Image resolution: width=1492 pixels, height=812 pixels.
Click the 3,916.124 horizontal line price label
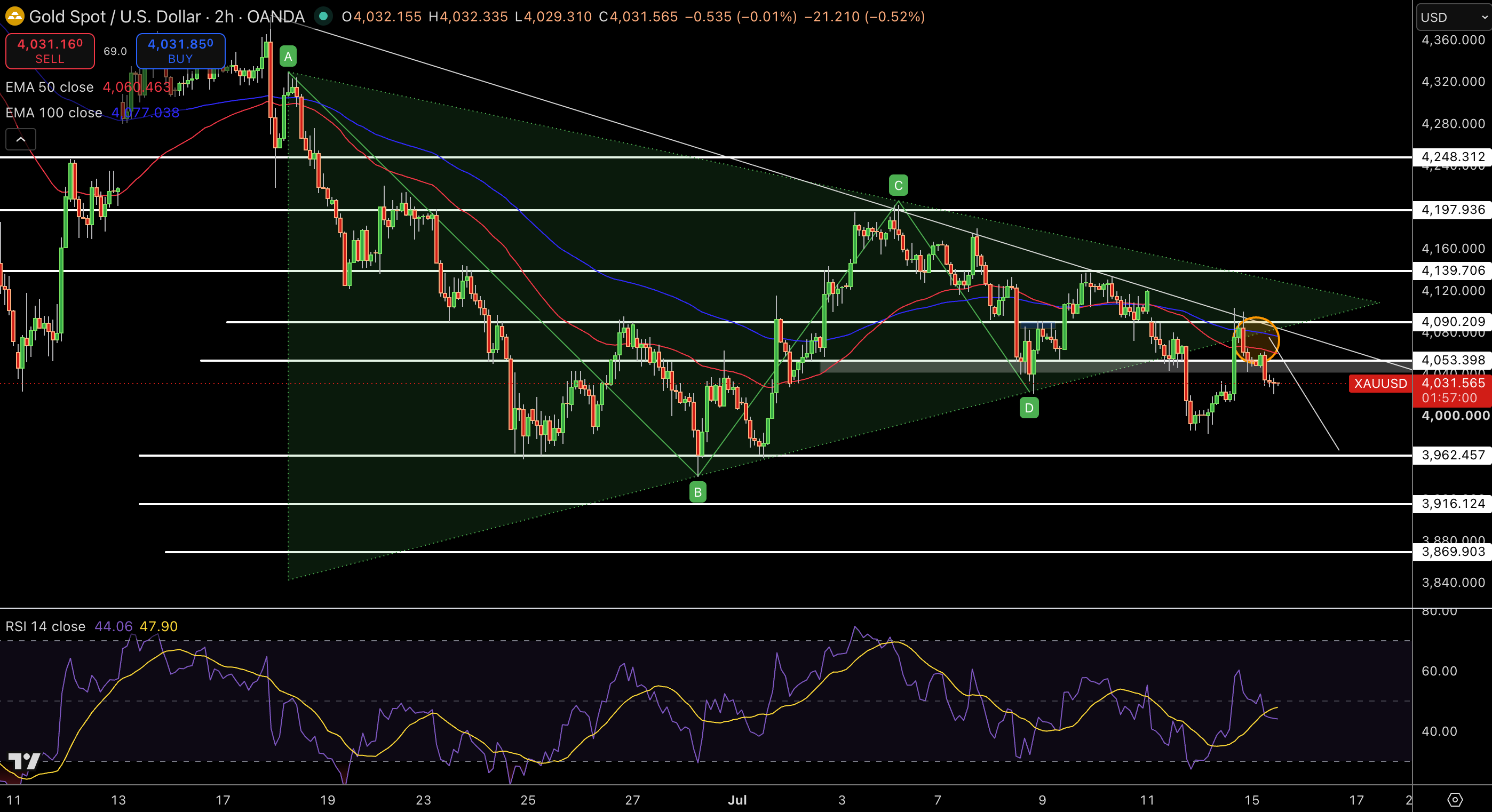[x=1453, y=504]
